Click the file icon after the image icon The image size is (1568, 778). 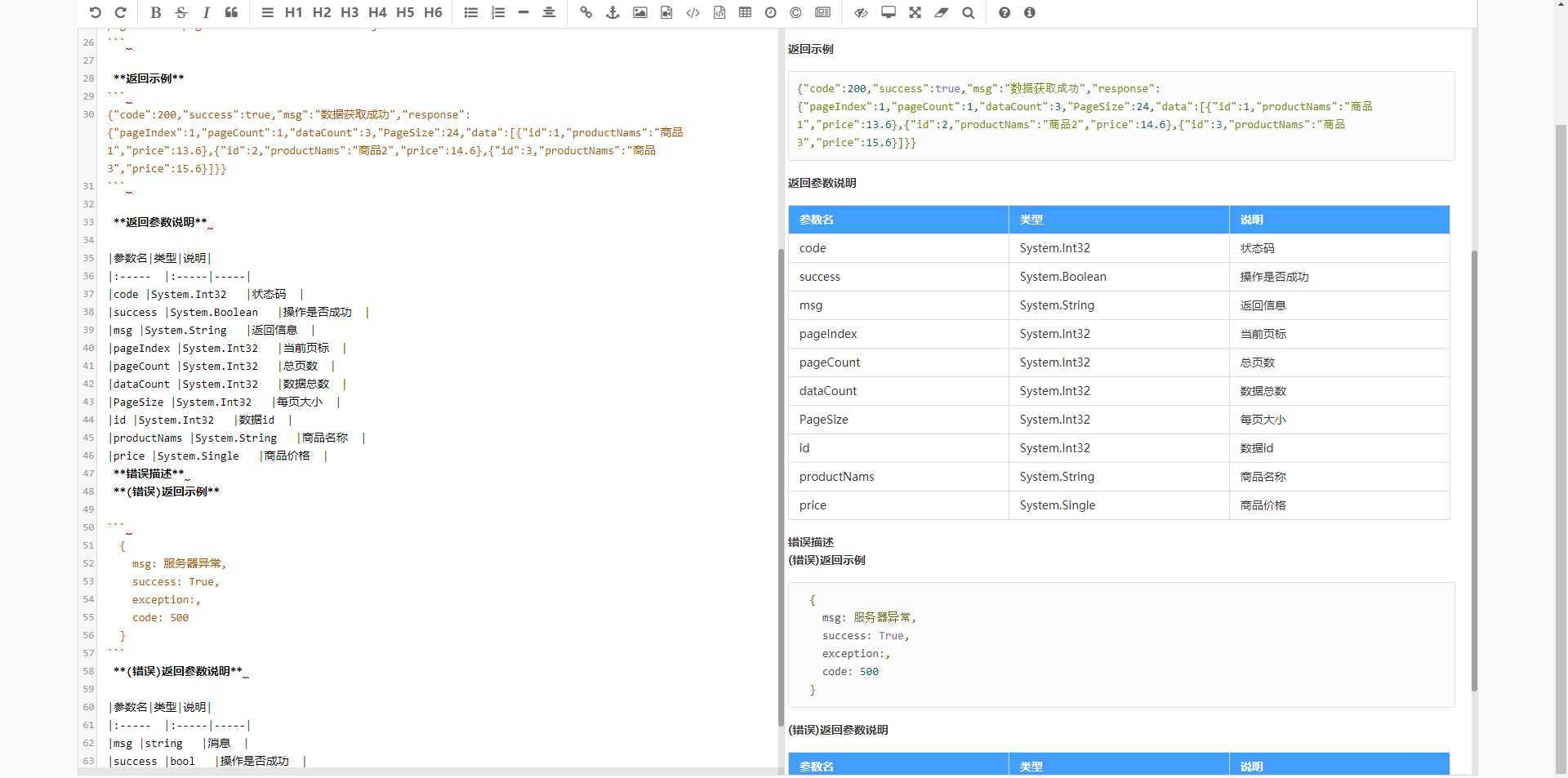tap(666, 12)
